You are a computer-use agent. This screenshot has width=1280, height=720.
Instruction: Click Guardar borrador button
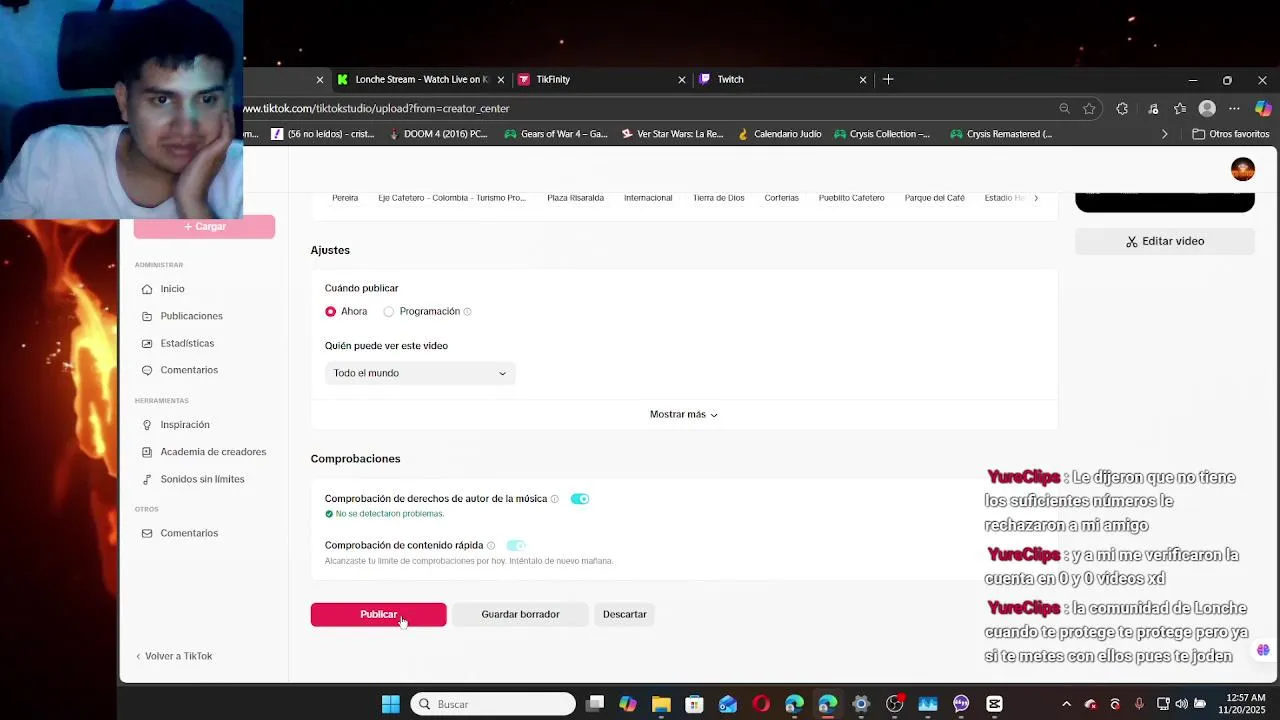click(x=520, y=614)
